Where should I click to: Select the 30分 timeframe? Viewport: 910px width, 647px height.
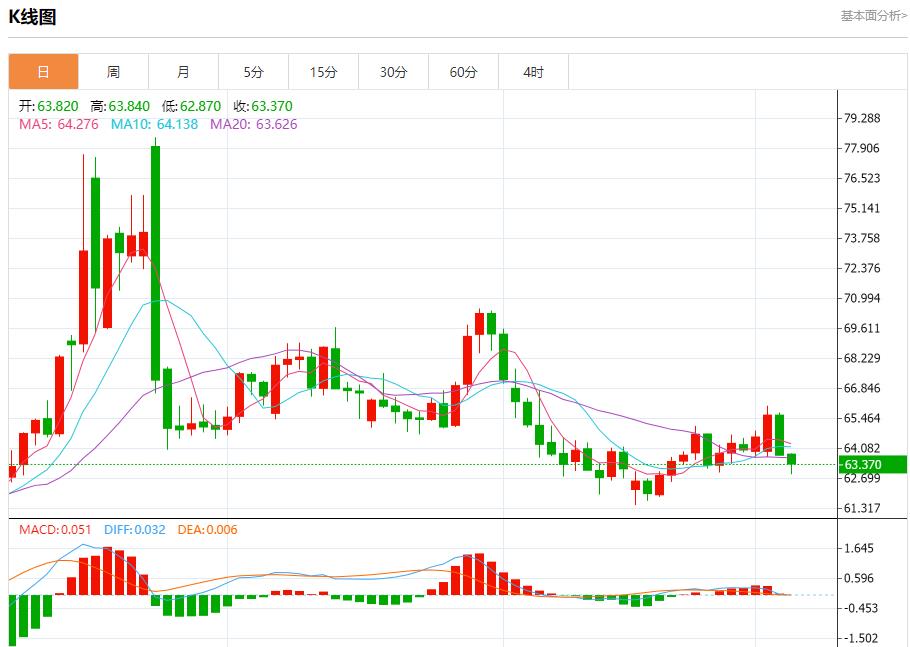394,71
